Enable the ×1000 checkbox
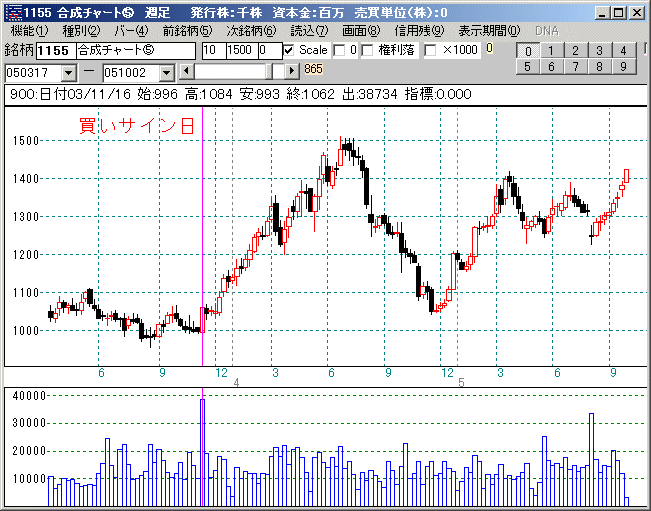 coord(430,51)
